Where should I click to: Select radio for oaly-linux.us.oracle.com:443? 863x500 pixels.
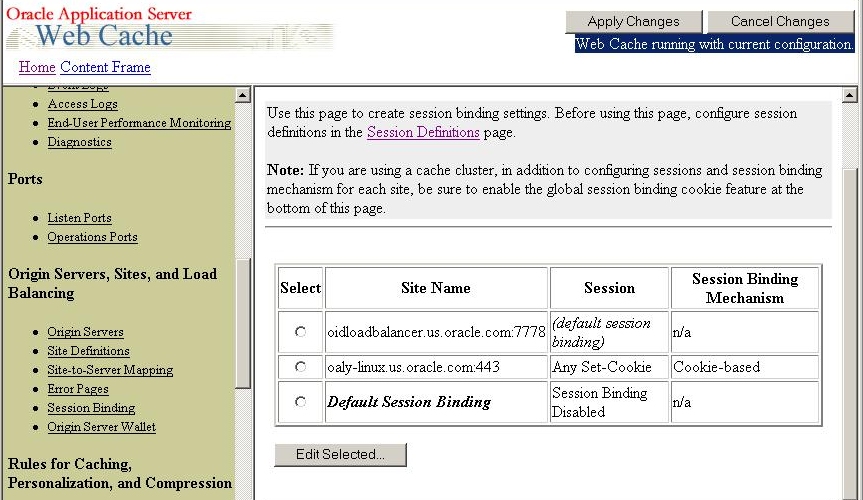point(300,367)
